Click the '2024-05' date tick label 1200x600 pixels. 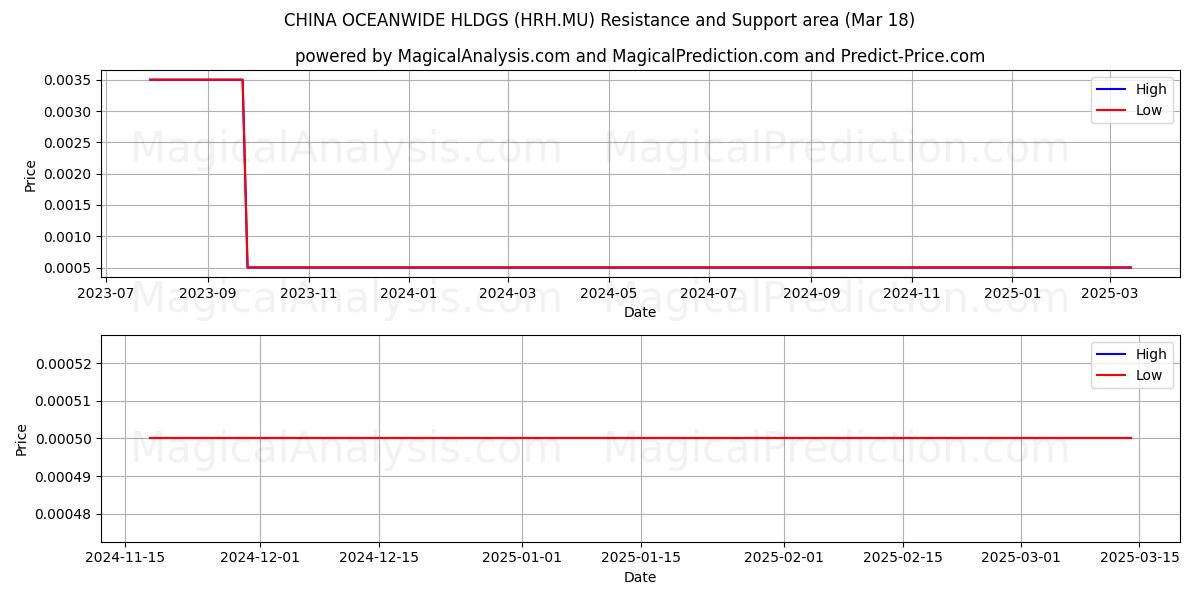pyautogui.click(x=608, y=294)
